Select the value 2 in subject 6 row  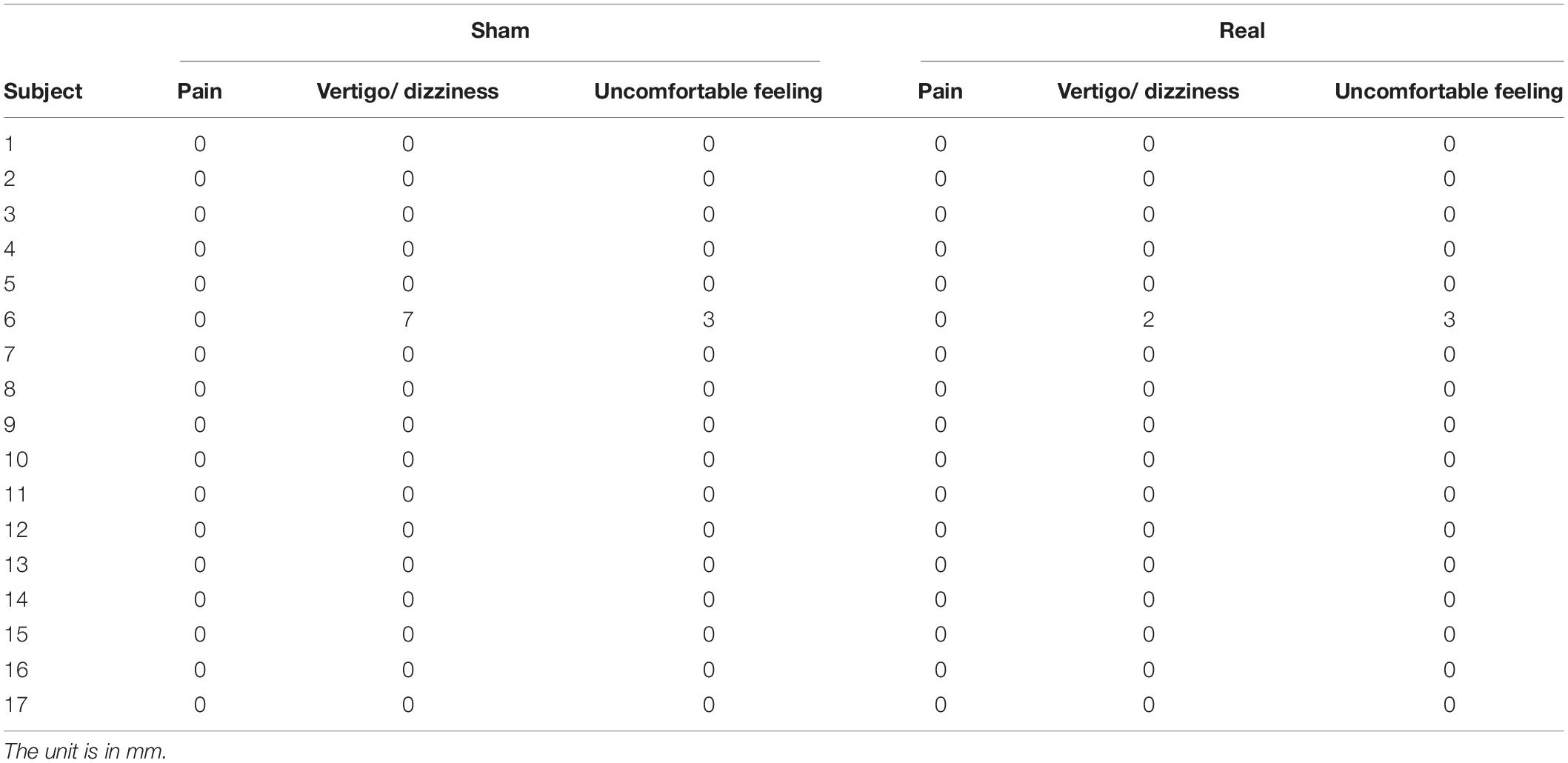pyautogui.click(x=1149, y=319)
